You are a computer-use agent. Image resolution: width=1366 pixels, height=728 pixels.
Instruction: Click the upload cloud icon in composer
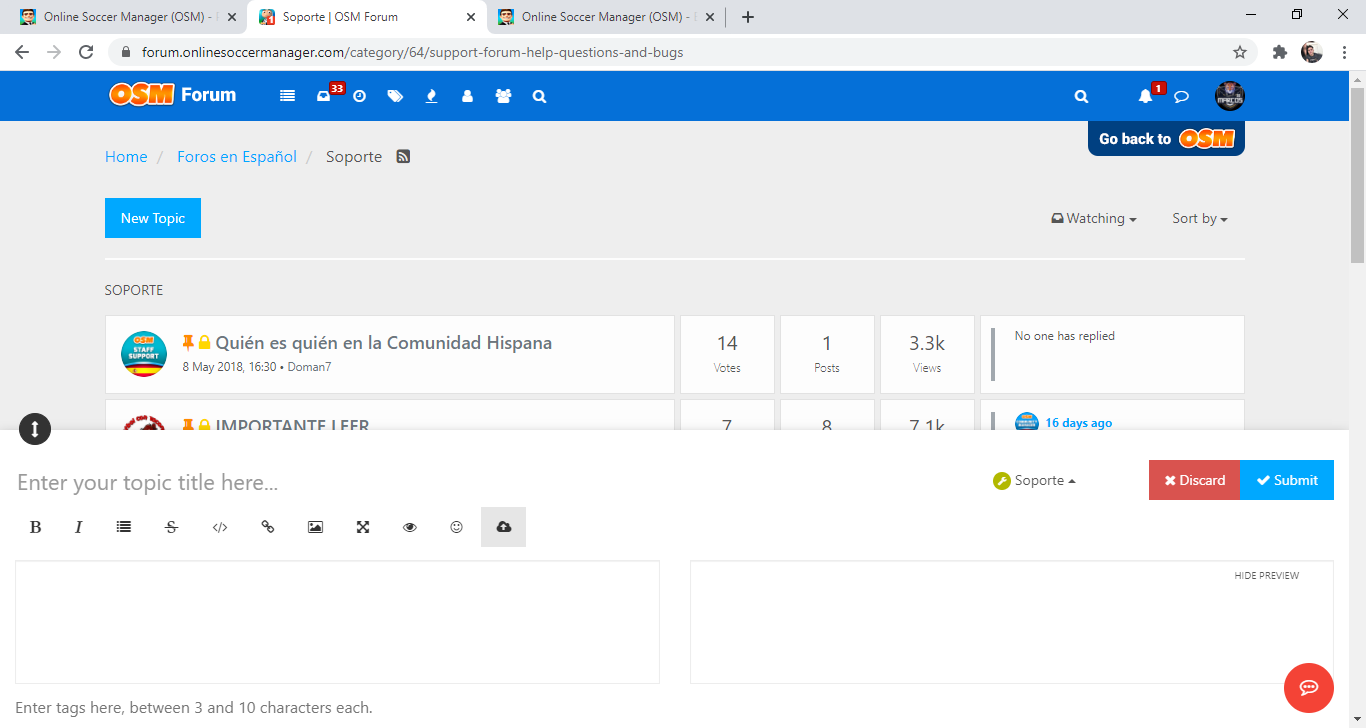point(503,527)
